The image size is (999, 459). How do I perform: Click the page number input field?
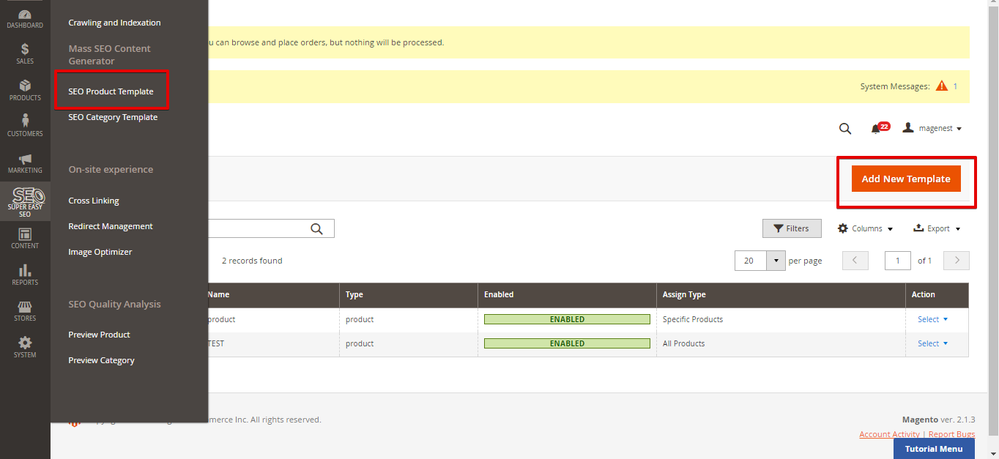[x=897, y=261]
